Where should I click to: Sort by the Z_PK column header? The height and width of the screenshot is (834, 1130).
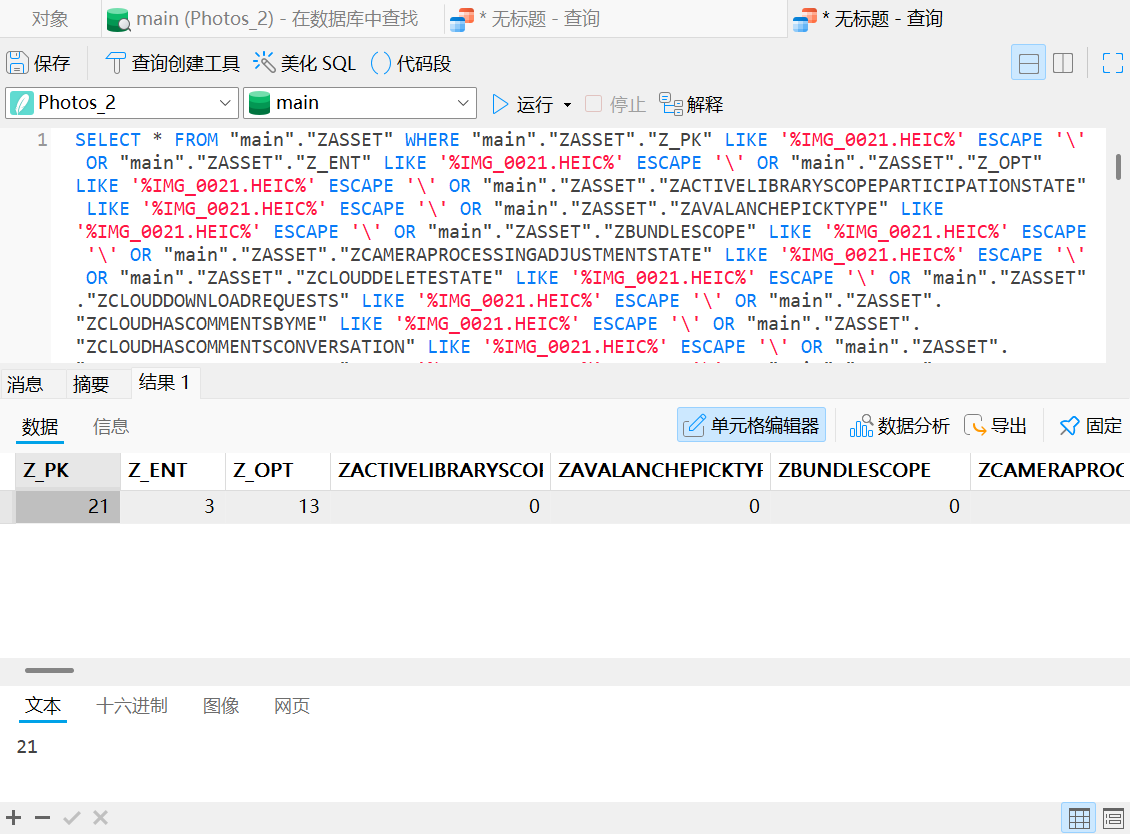point(68,471)
